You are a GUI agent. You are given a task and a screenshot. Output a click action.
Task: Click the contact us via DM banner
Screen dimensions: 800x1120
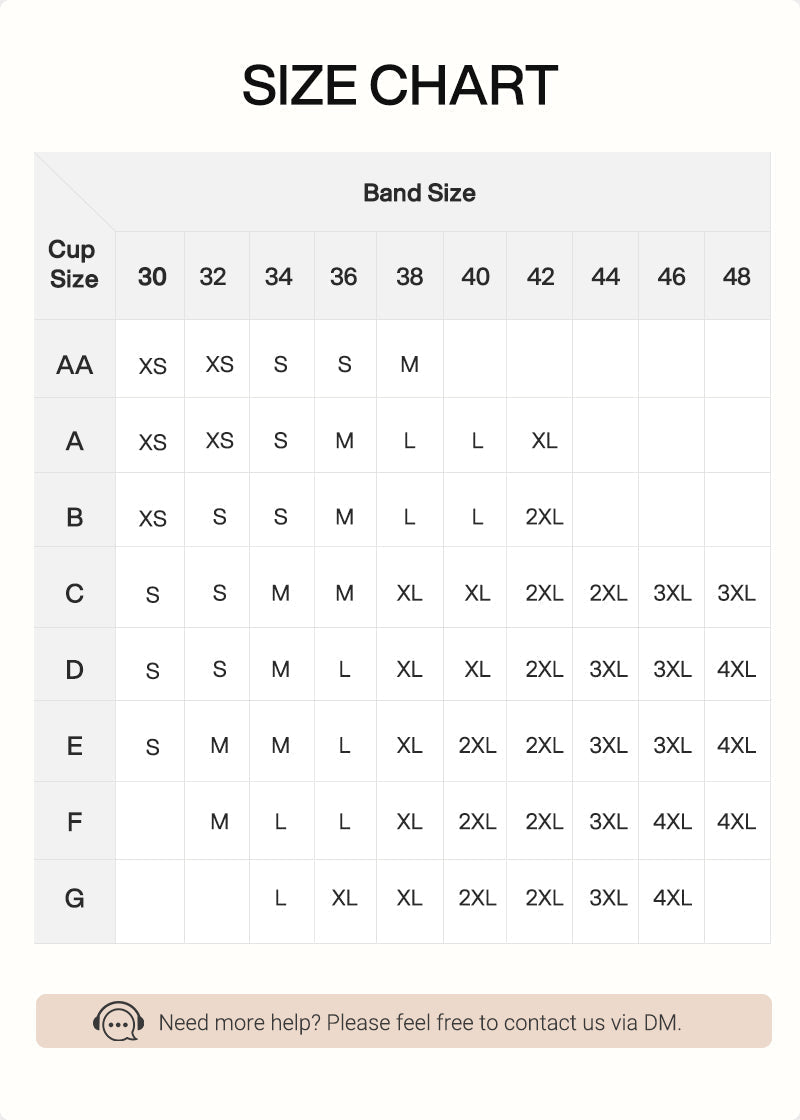click(404, 1021)
